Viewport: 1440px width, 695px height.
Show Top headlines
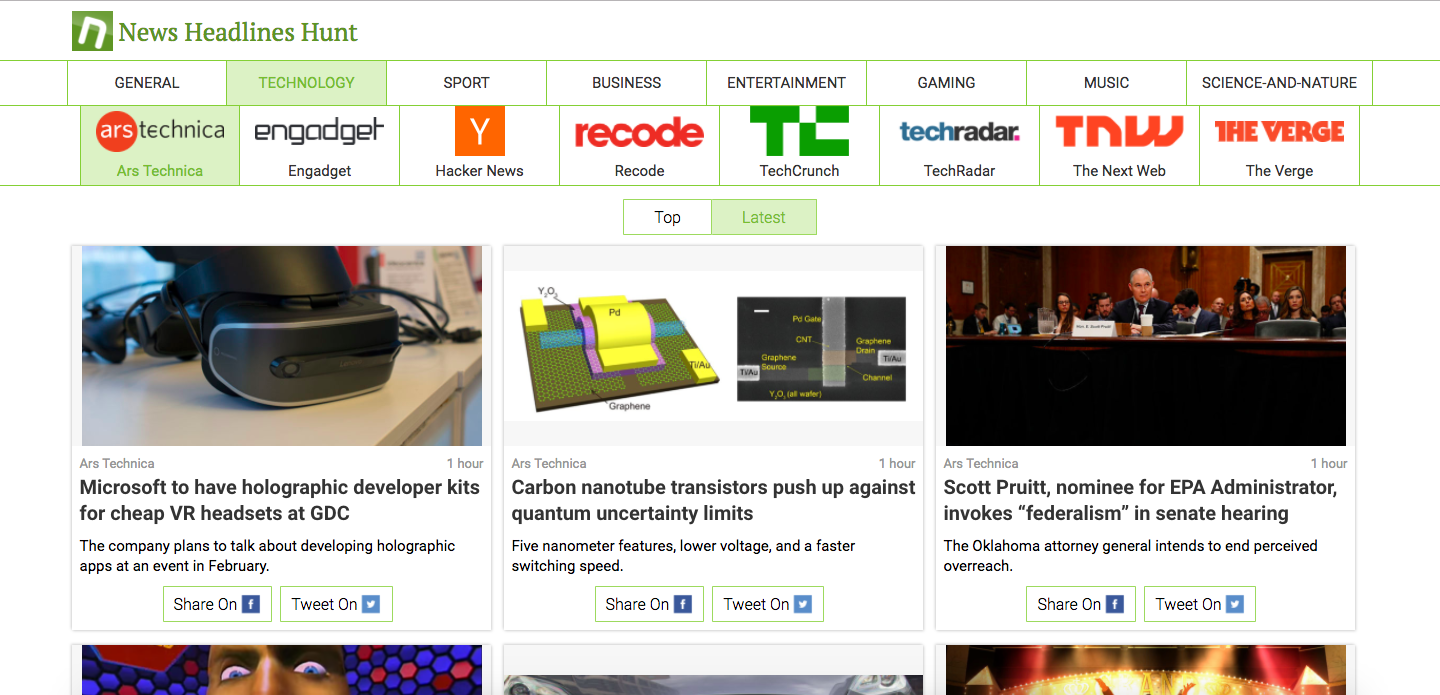pos(667,217)
